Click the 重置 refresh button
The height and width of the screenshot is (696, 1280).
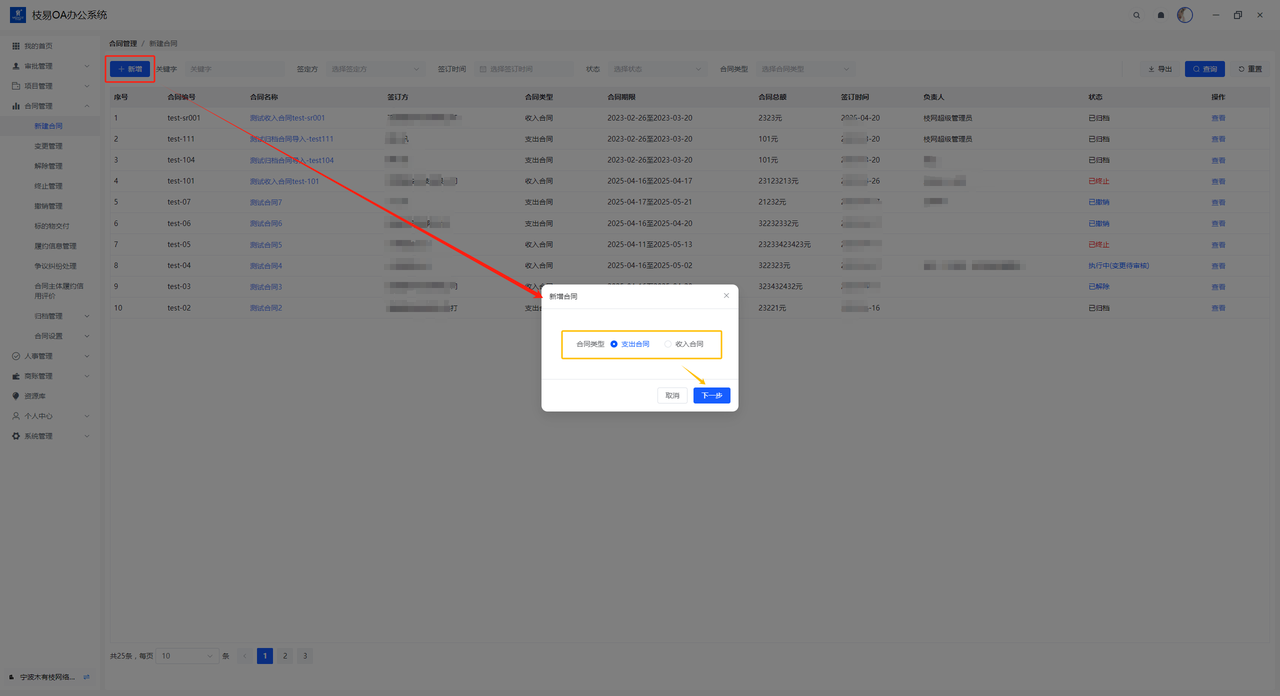coord(1249,69)
